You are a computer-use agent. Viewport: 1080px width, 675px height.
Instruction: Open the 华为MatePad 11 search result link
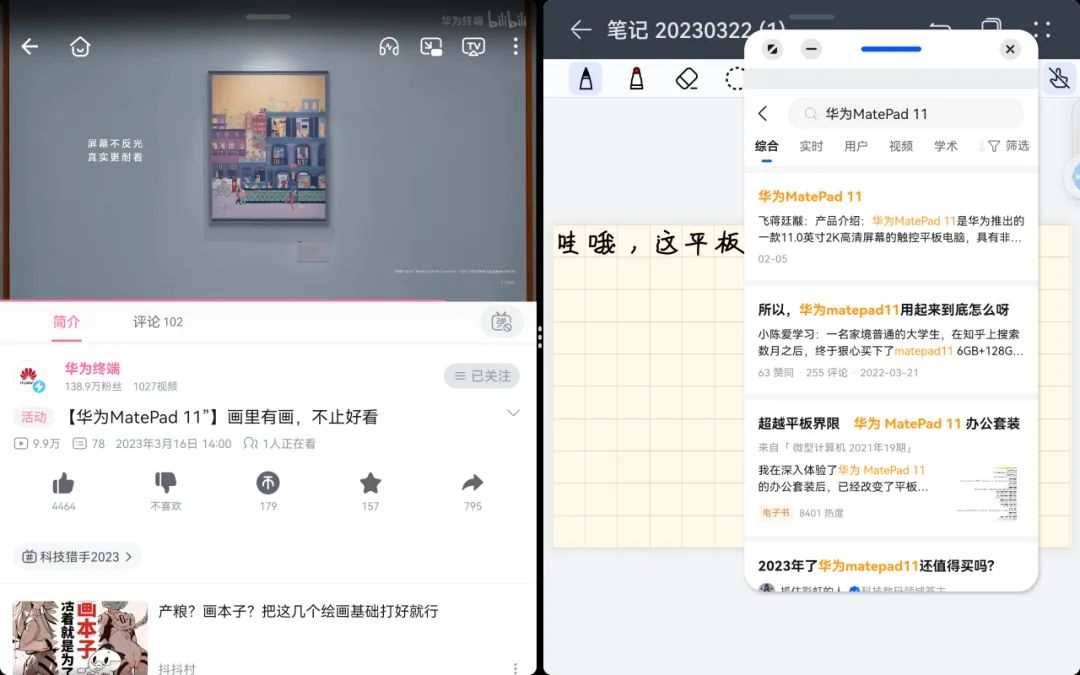coord(810,196)
